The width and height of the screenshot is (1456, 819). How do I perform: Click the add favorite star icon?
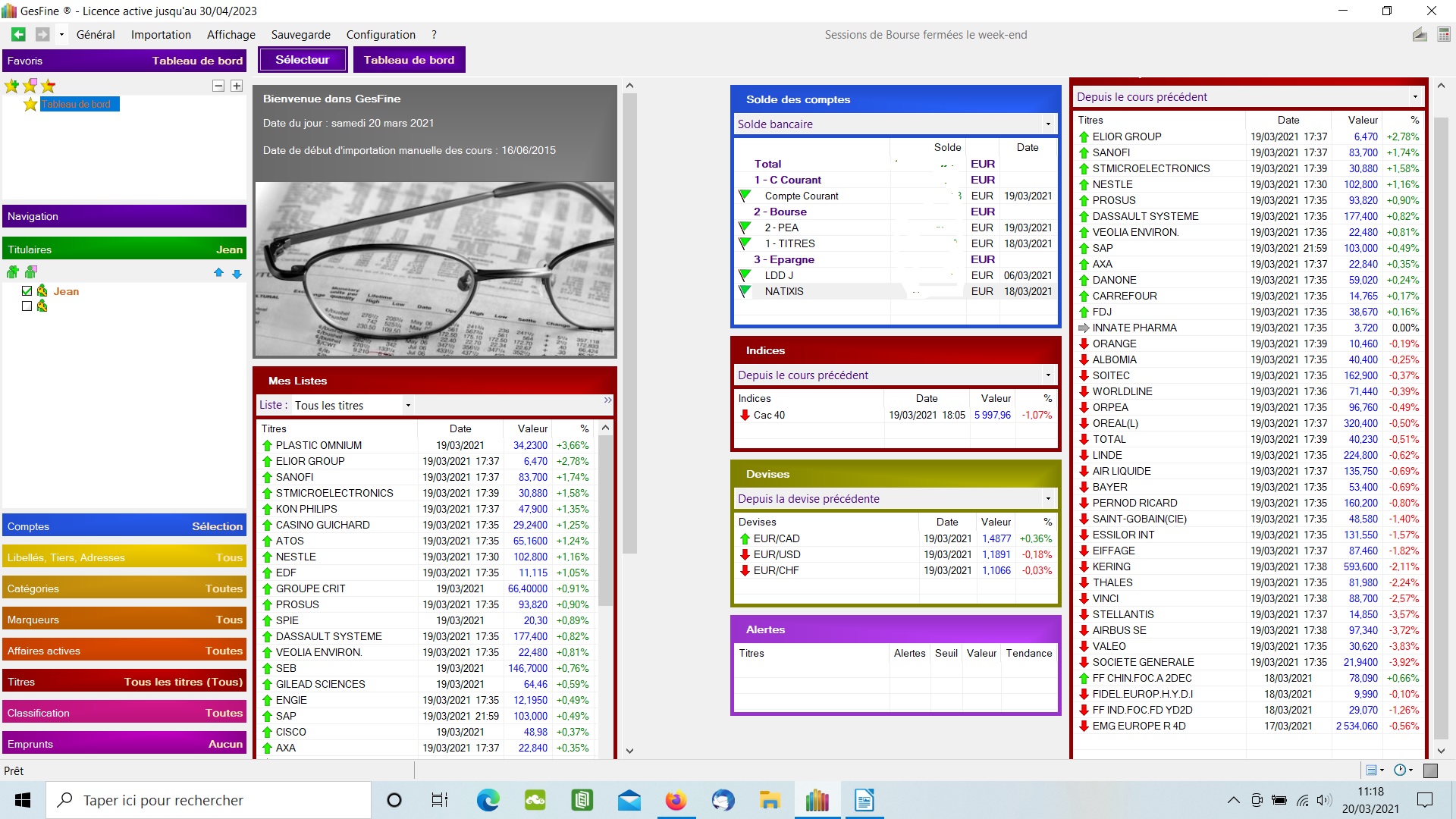12,86
